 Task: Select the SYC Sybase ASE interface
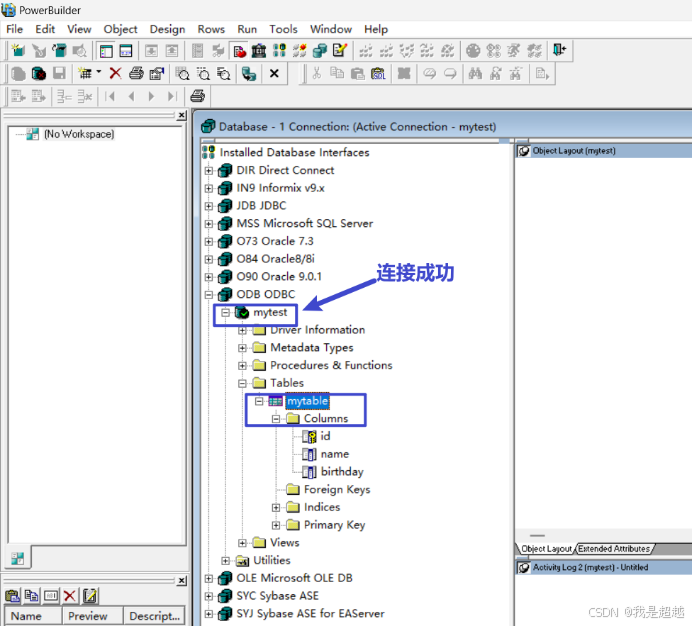click(x=277, y=596)
